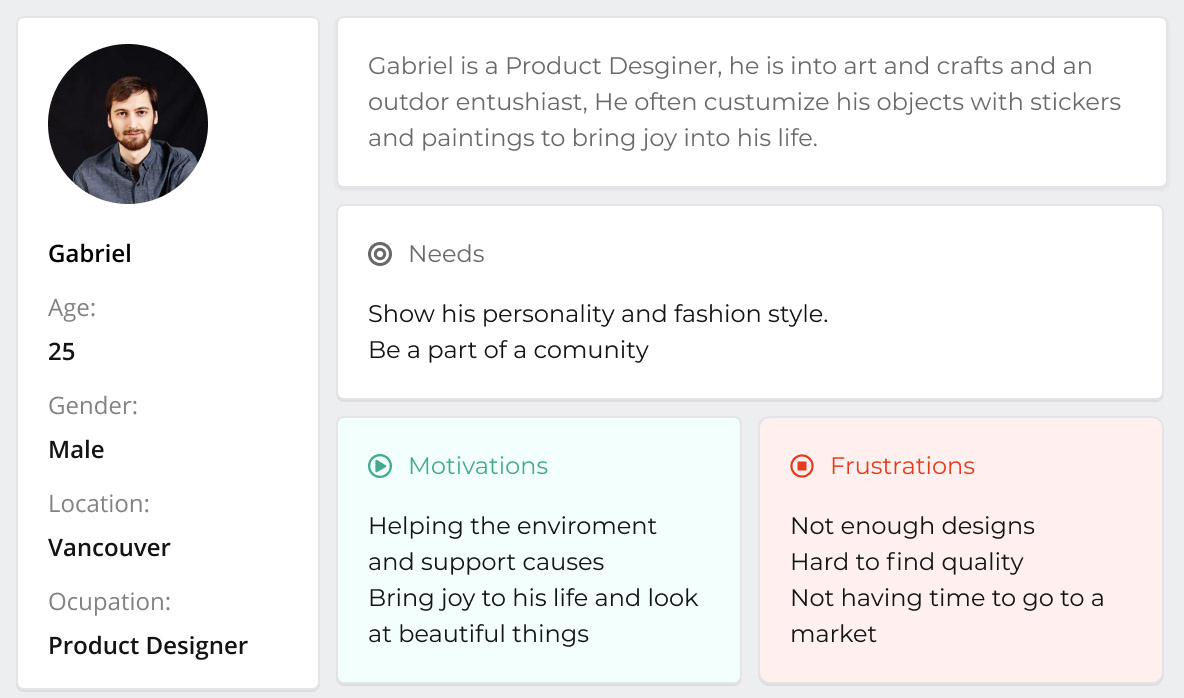Click 'Hard to find quality' frustration line
This screenshot has width=1184, height=698.
pos(906,562)
